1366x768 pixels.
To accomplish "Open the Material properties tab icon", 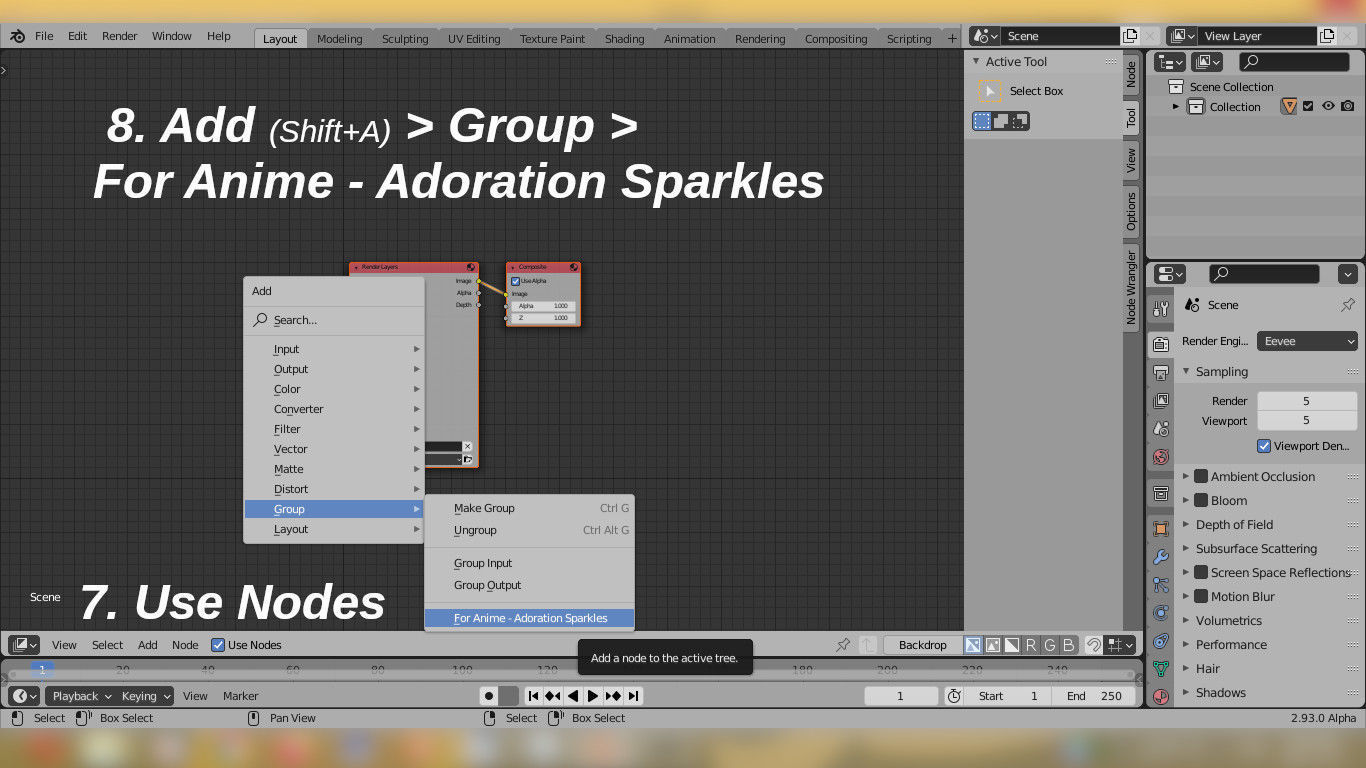I will pos(1160,696).
